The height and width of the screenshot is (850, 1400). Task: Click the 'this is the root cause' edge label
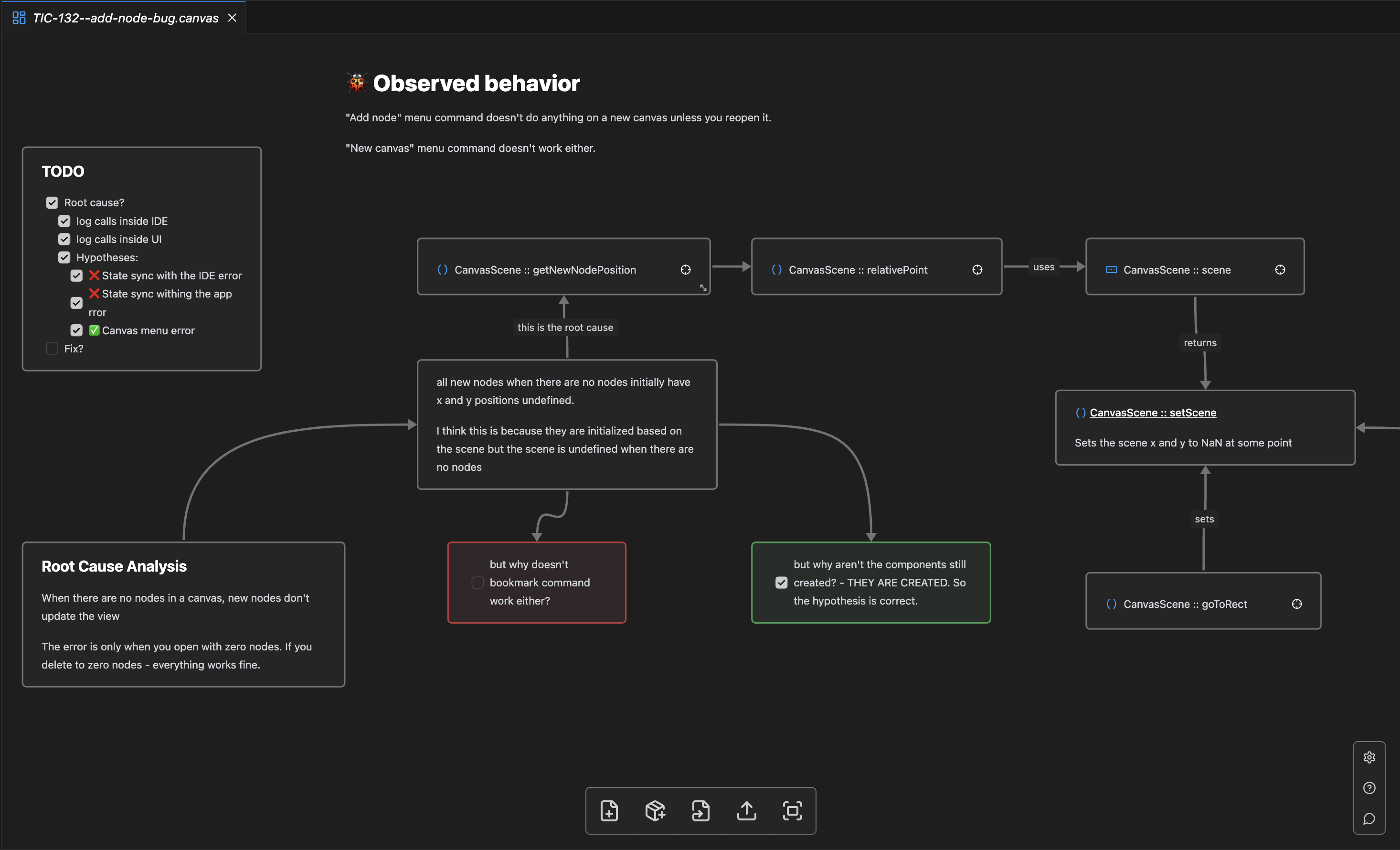coord(565,327)
